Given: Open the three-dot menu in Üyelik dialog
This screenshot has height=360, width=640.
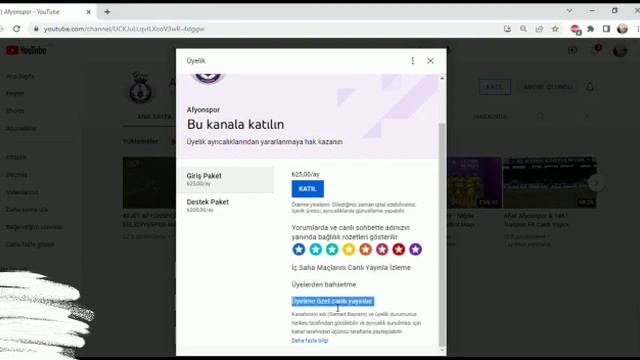Looking at the screenshot, I should pyautogui.click(x=413, y=61).
